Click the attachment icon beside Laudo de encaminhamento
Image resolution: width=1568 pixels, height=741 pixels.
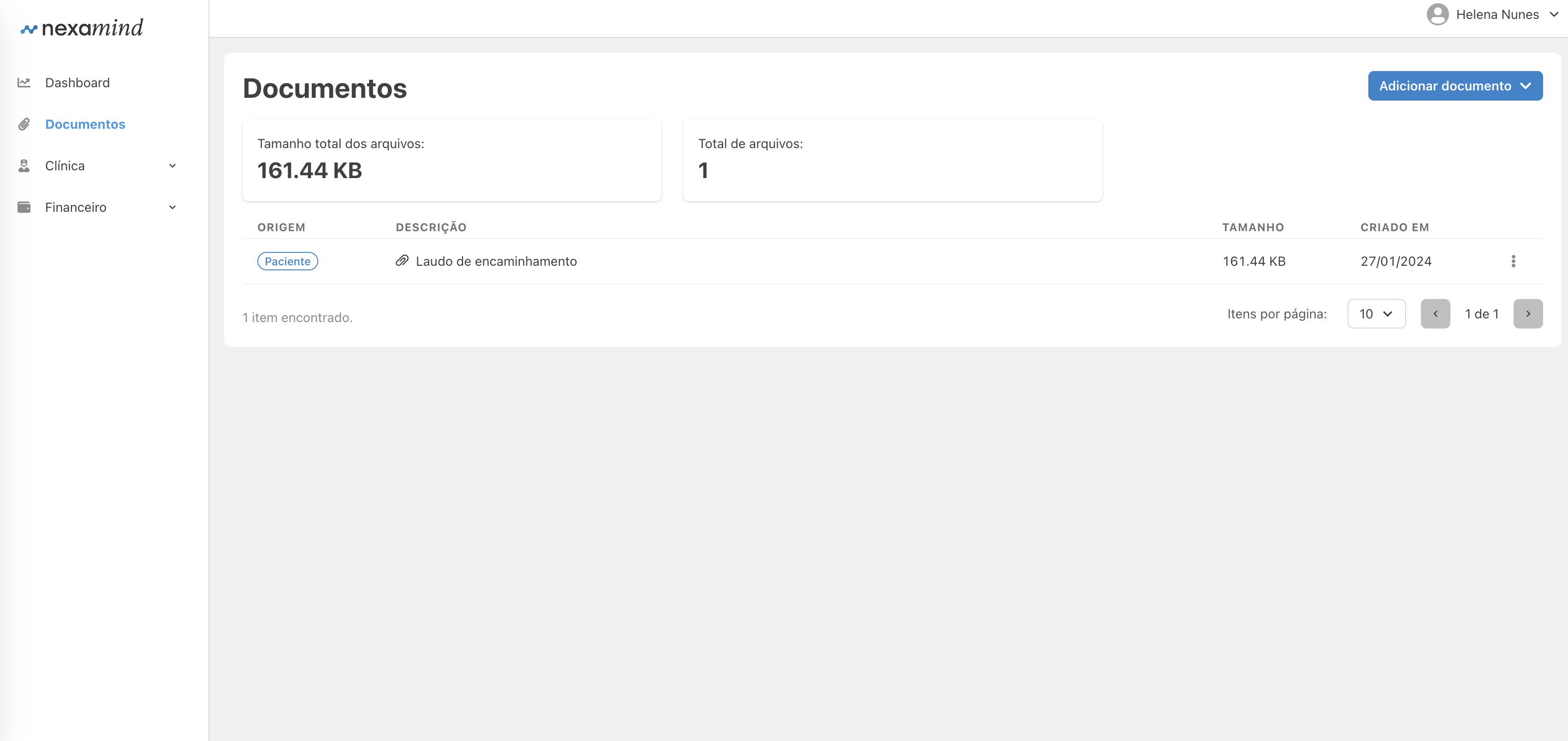(x=402, y=261)
